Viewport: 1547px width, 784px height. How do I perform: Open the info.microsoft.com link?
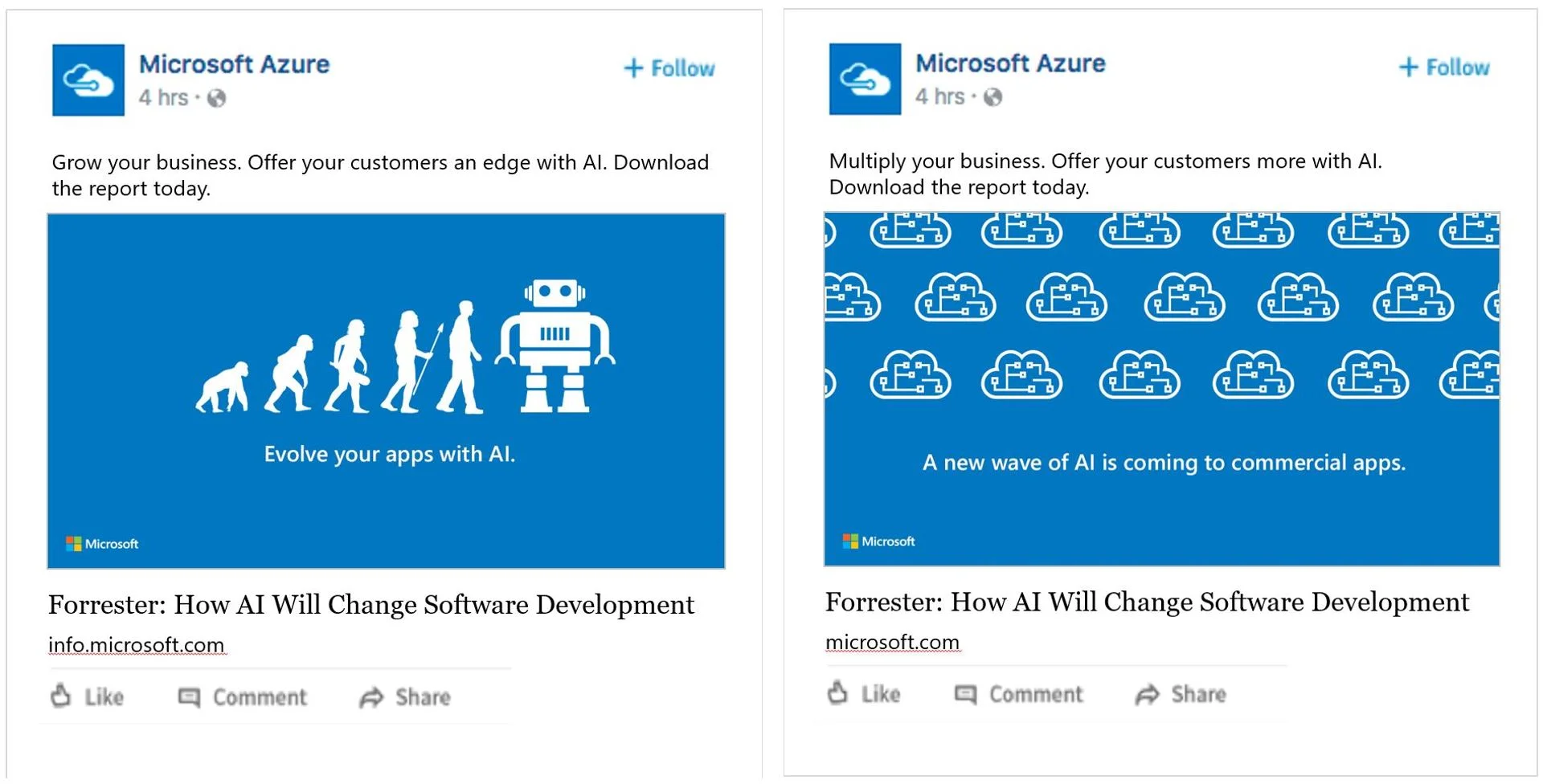pyautogui.click(x=137, y=645)
